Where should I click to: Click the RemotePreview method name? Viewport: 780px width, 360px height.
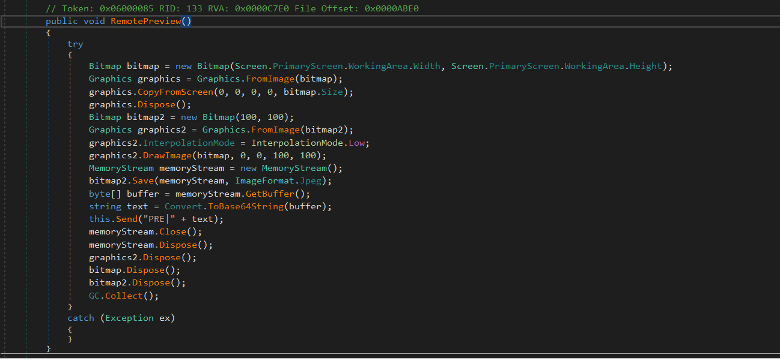click(x=145, y=21)
